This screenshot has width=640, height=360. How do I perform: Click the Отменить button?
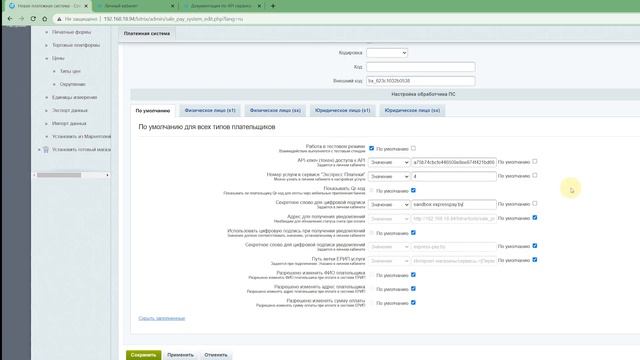click(x=216, y=355)
